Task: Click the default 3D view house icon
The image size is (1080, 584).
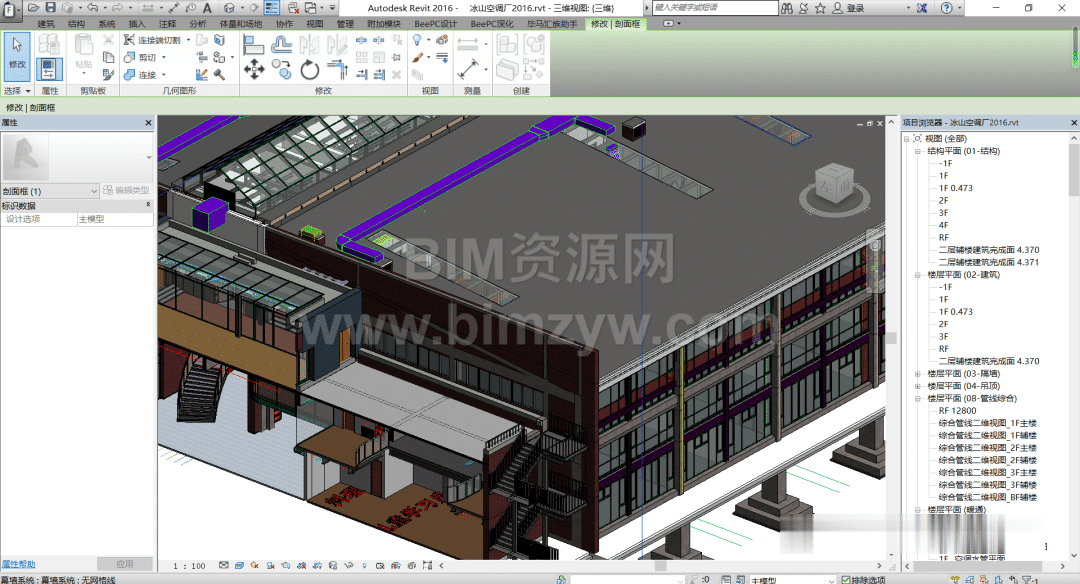Action: coord(229,8)
